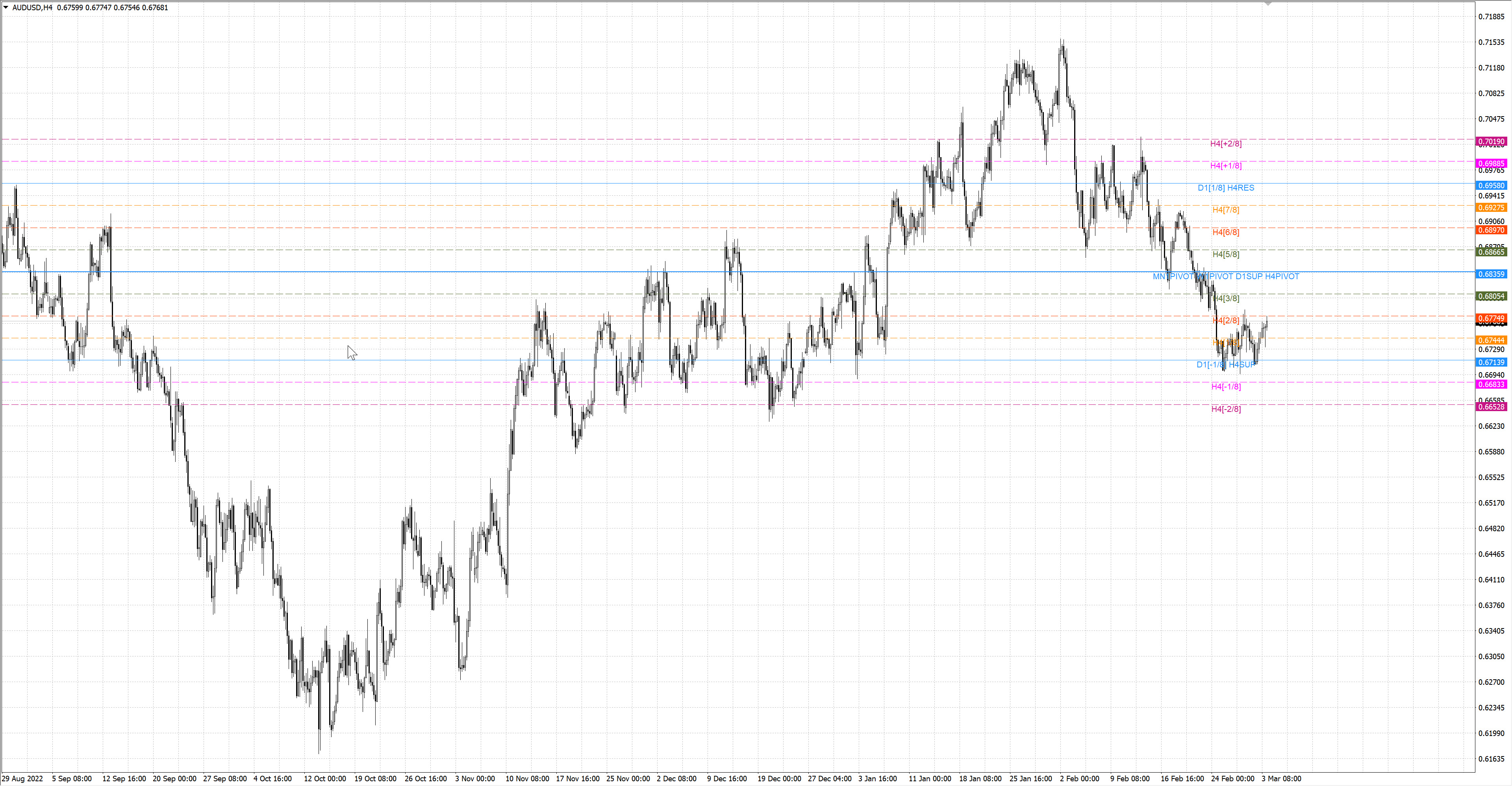Click the AUDUSD,H4 symbol title text
Viewport: 1512px width, 786px height.
pos(32,7)
